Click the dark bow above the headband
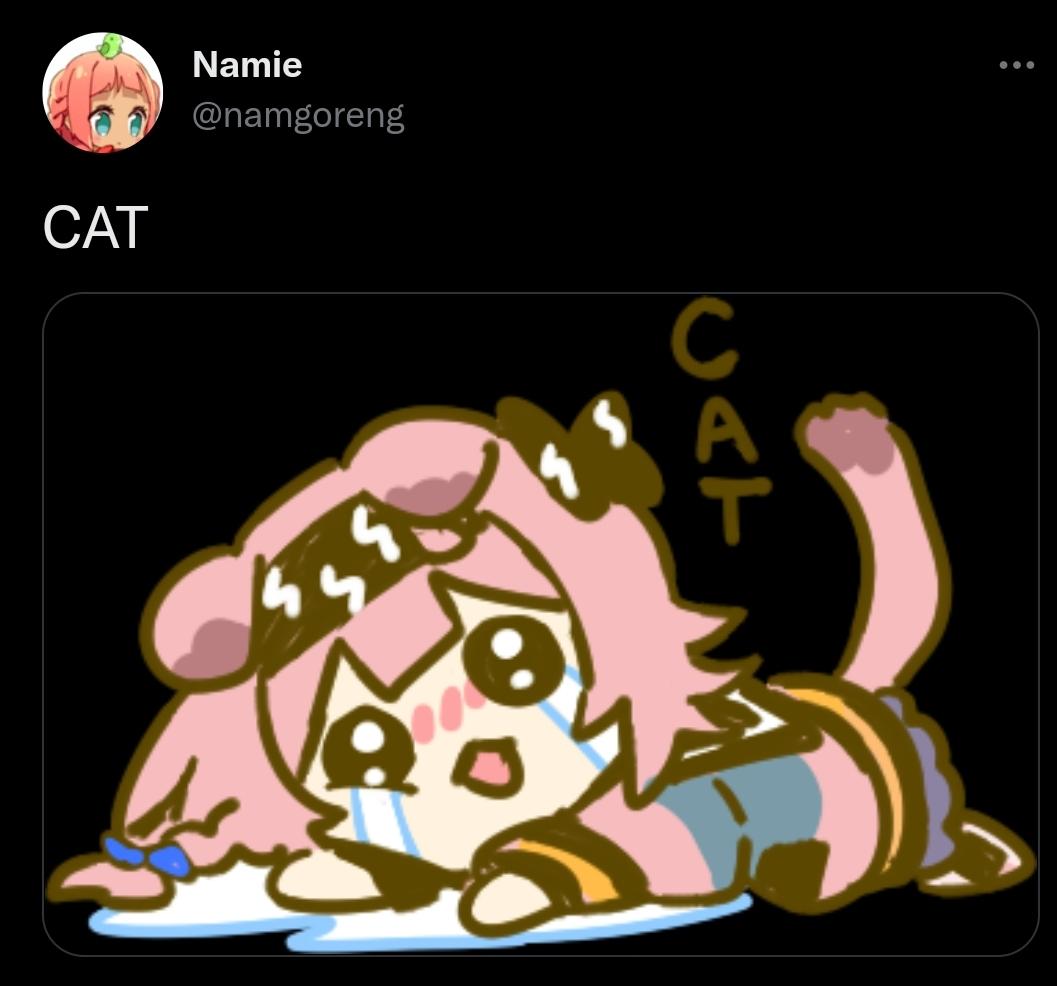Viewport: 1057px width, 986px height. click(x=578, y=450)
